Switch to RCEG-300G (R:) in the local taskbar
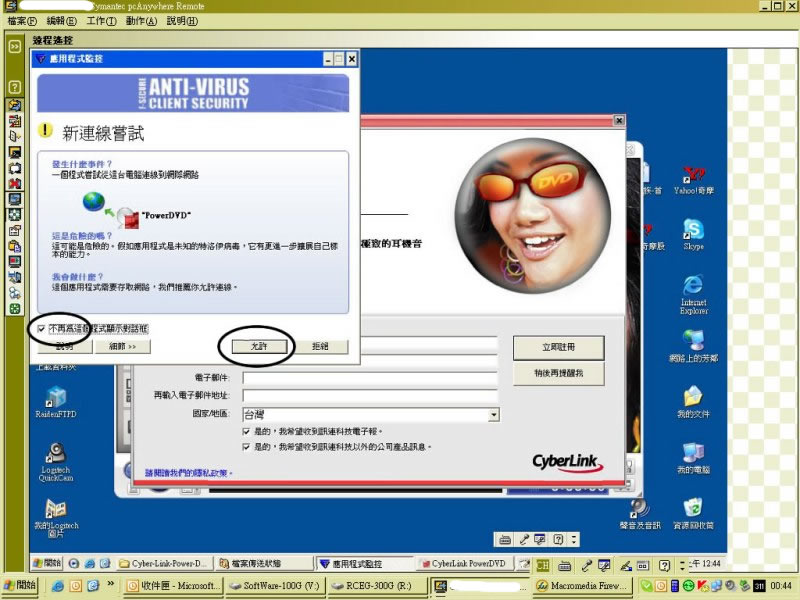 pyautogui.click(x=377, y=586)
